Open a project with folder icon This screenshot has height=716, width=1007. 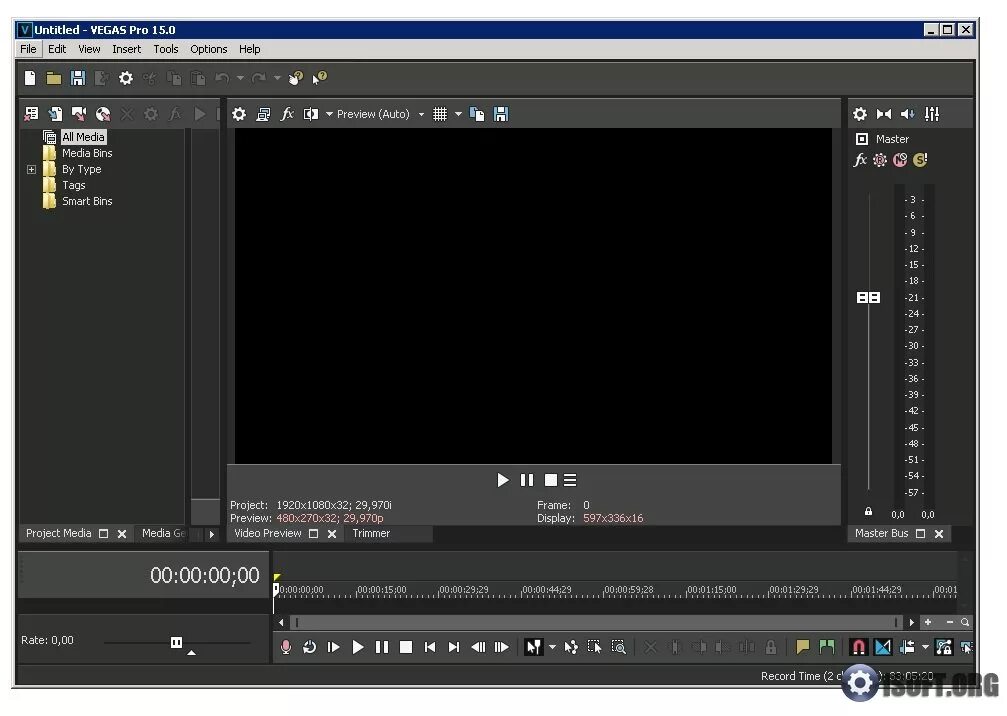(54, 78)
